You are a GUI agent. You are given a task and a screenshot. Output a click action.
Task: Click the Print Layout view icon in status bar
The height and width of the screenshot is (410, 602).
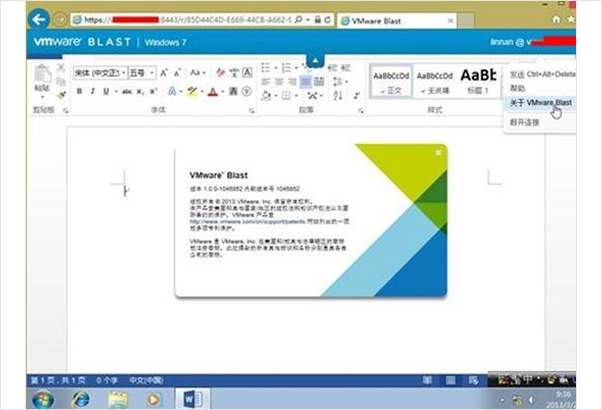tap(450, 380)
